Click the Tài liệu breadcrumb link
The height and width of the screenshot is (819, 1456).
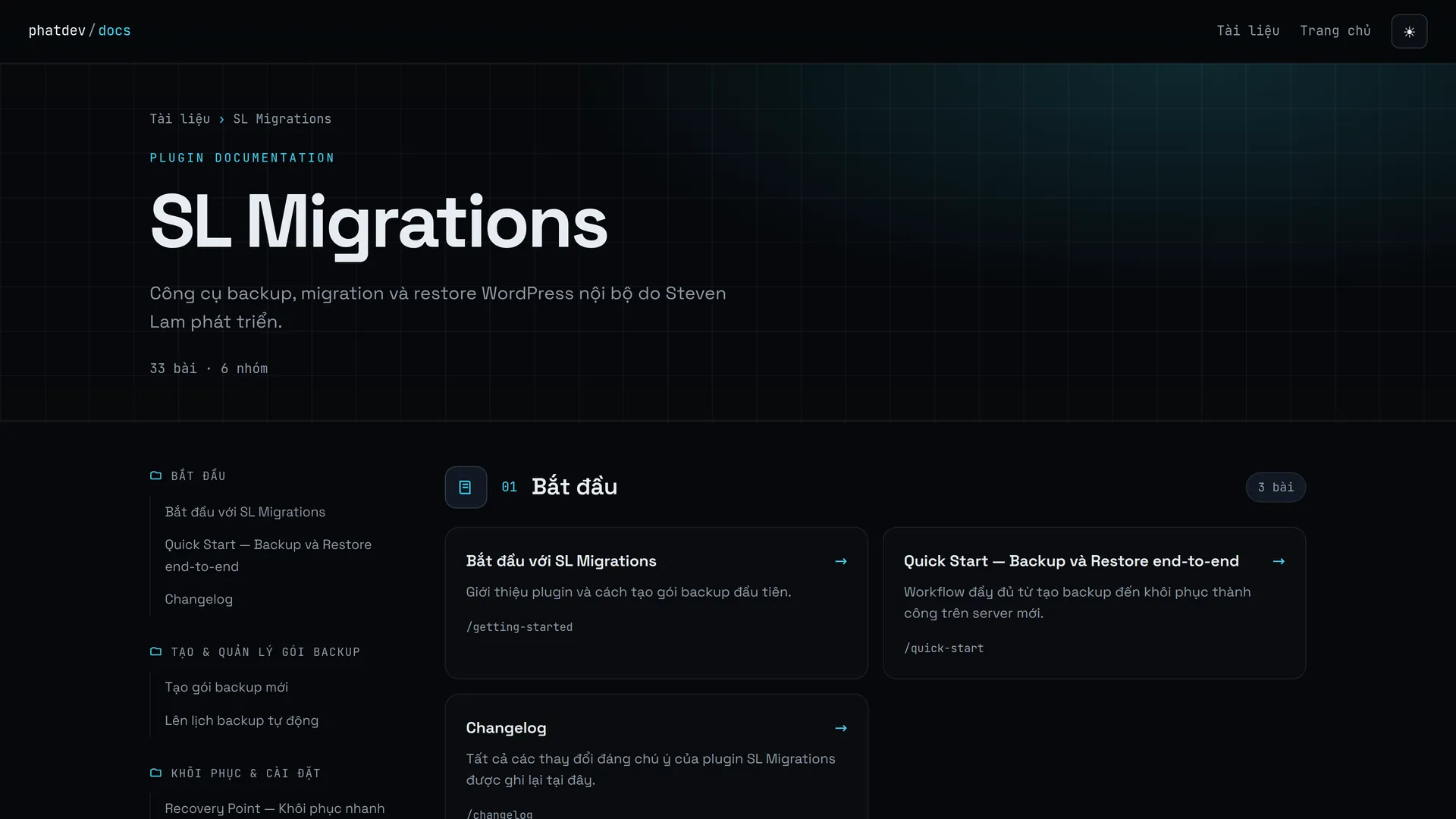point(180,119)
